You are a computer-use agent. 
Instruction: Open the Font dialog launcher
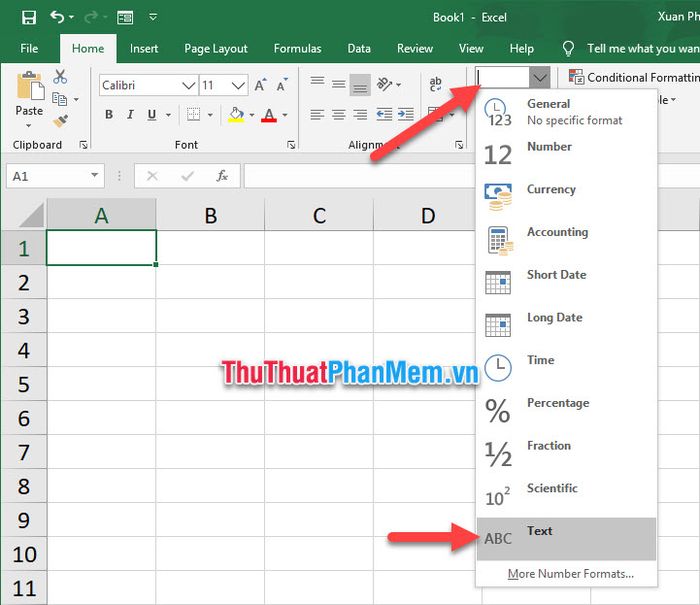pyautogui.click(x=291, y=145)
